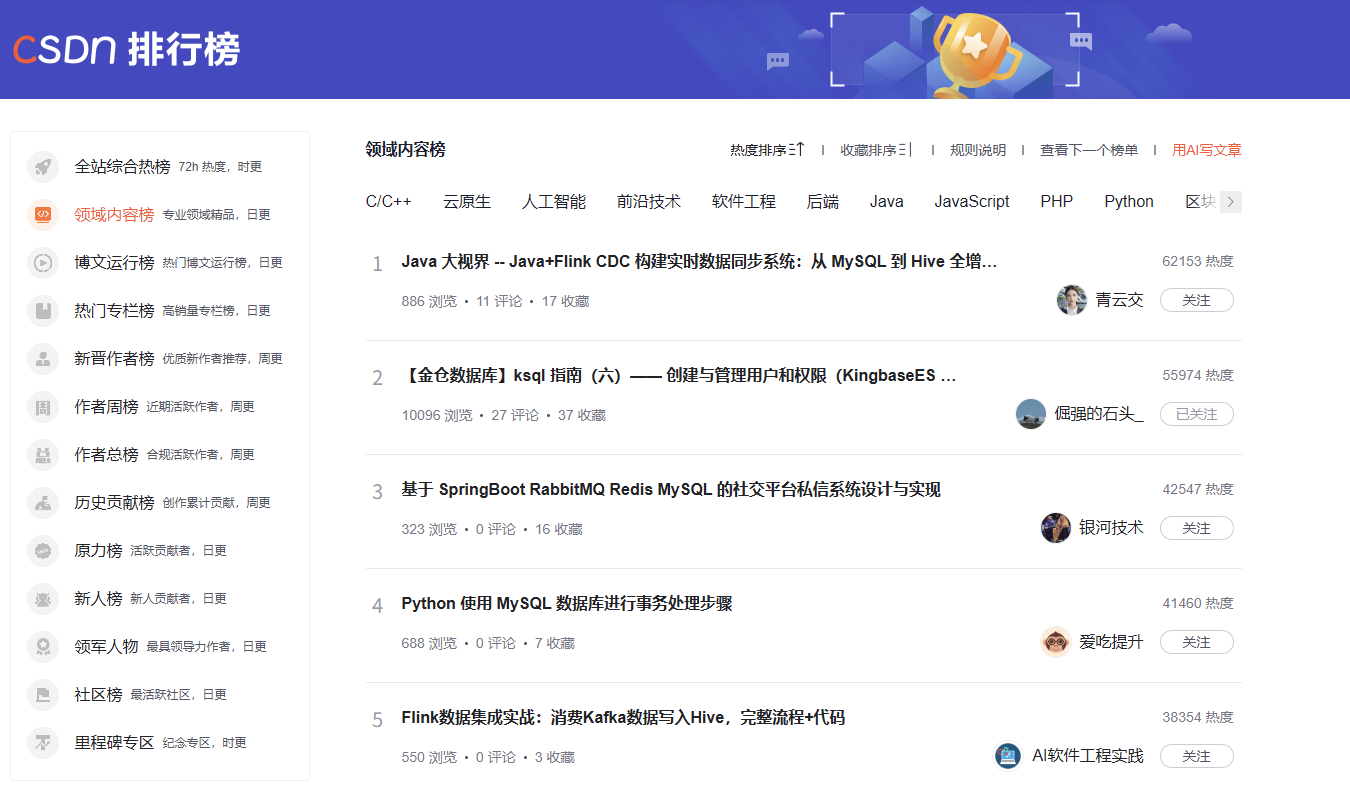Viewport: 1350px width, 795px height.
Task: Open 倔强的石头_ author avatar
Action: click(1031, 414)
